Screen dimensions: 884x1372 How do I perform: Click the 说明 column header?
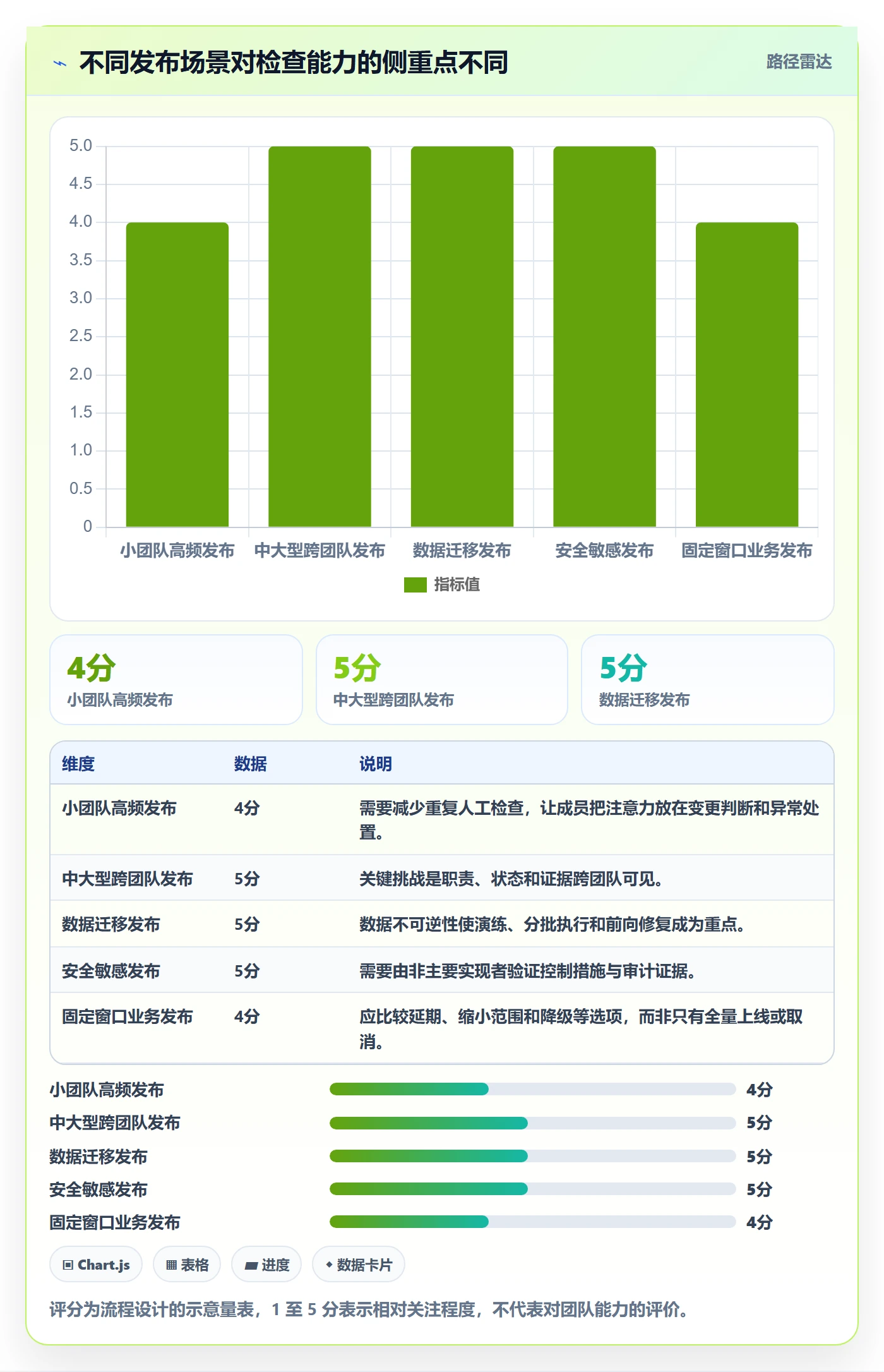[376, 764]
